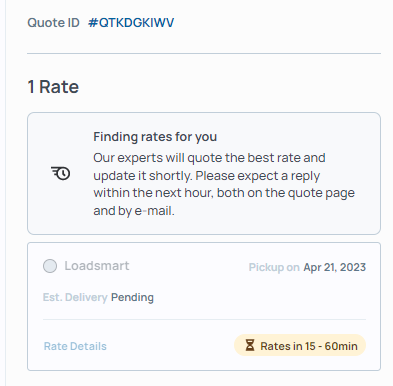Select the Loadsmart radio button
The width and height of the screenshot is (393, 386).
50,266
